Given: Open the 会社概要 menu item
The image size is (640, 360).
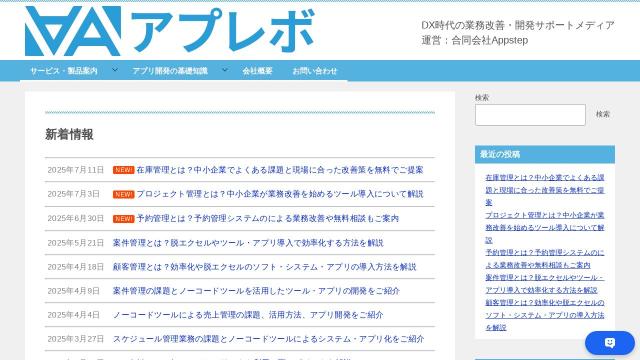Looking at the screenshot, I should pos(258,71).
